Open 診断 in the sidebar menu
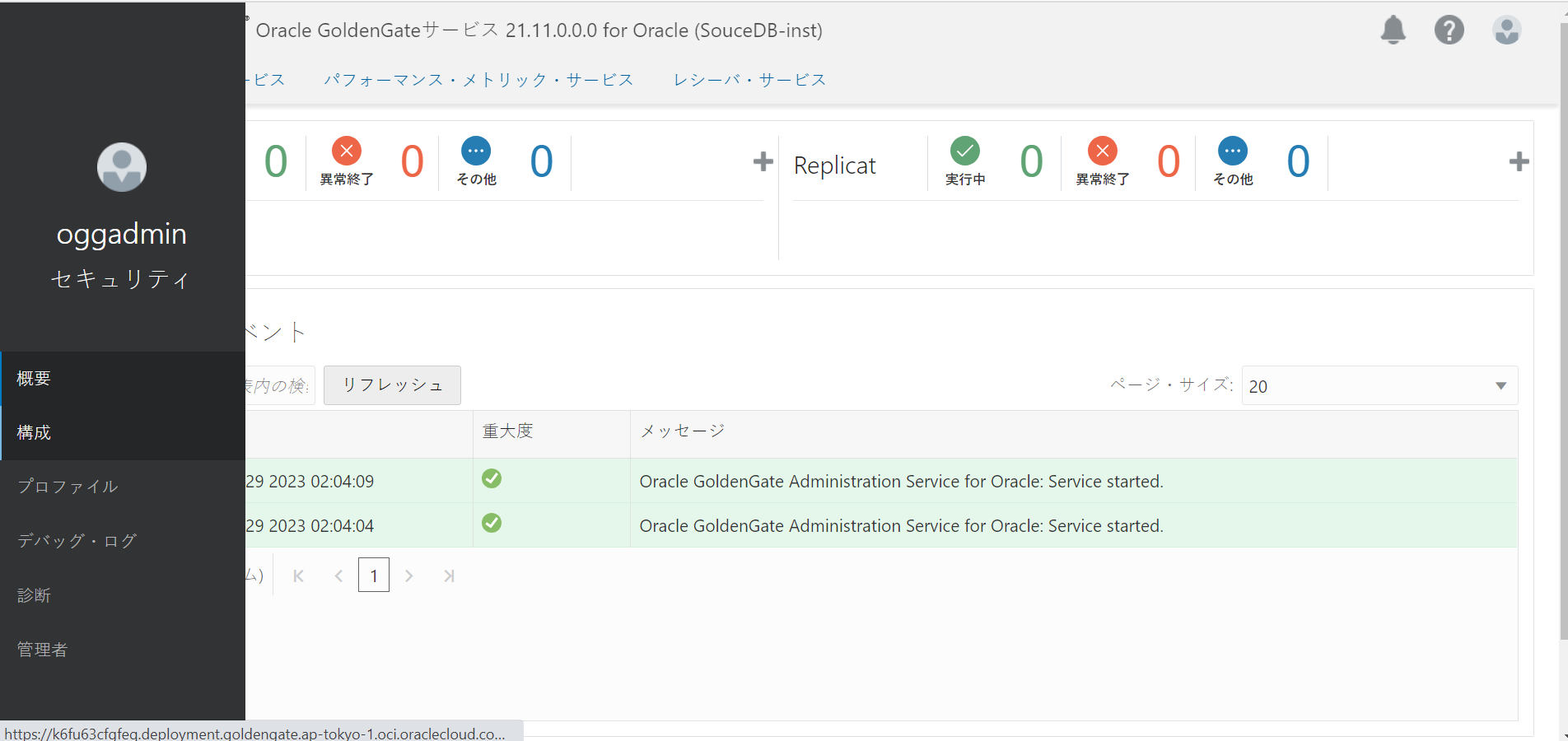 (x=123, y=596)
